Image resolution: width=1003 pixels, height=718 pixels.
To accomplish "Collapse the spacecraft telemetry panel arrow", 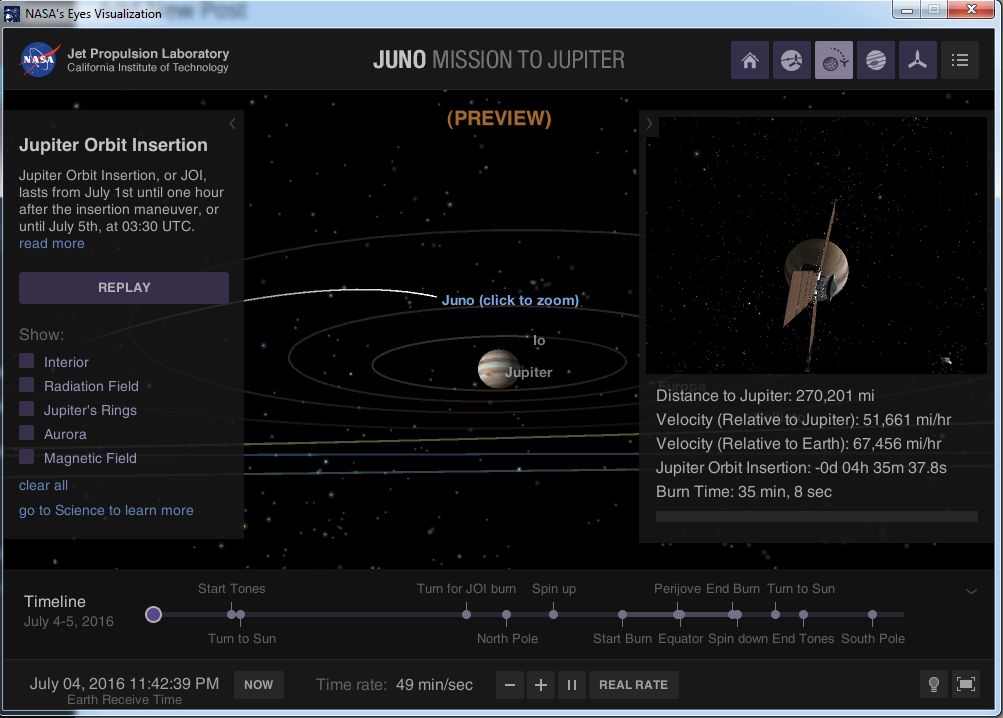I will click(x=649, y=124).
